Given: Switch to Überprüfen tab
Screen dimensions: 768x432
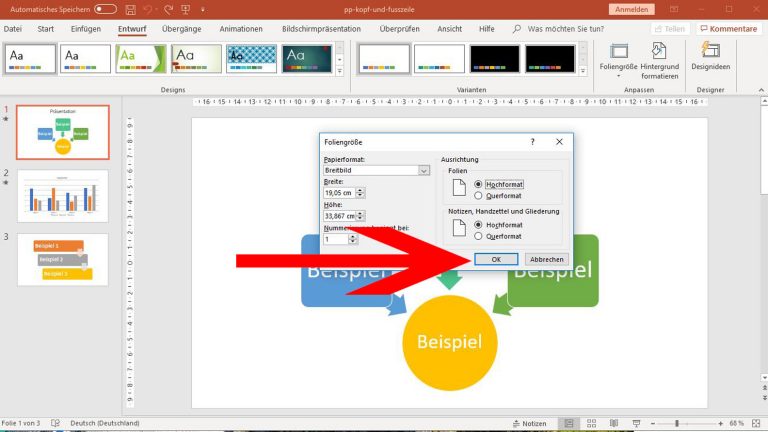Looking at the screenshot, I should click(x=399, y=29).
